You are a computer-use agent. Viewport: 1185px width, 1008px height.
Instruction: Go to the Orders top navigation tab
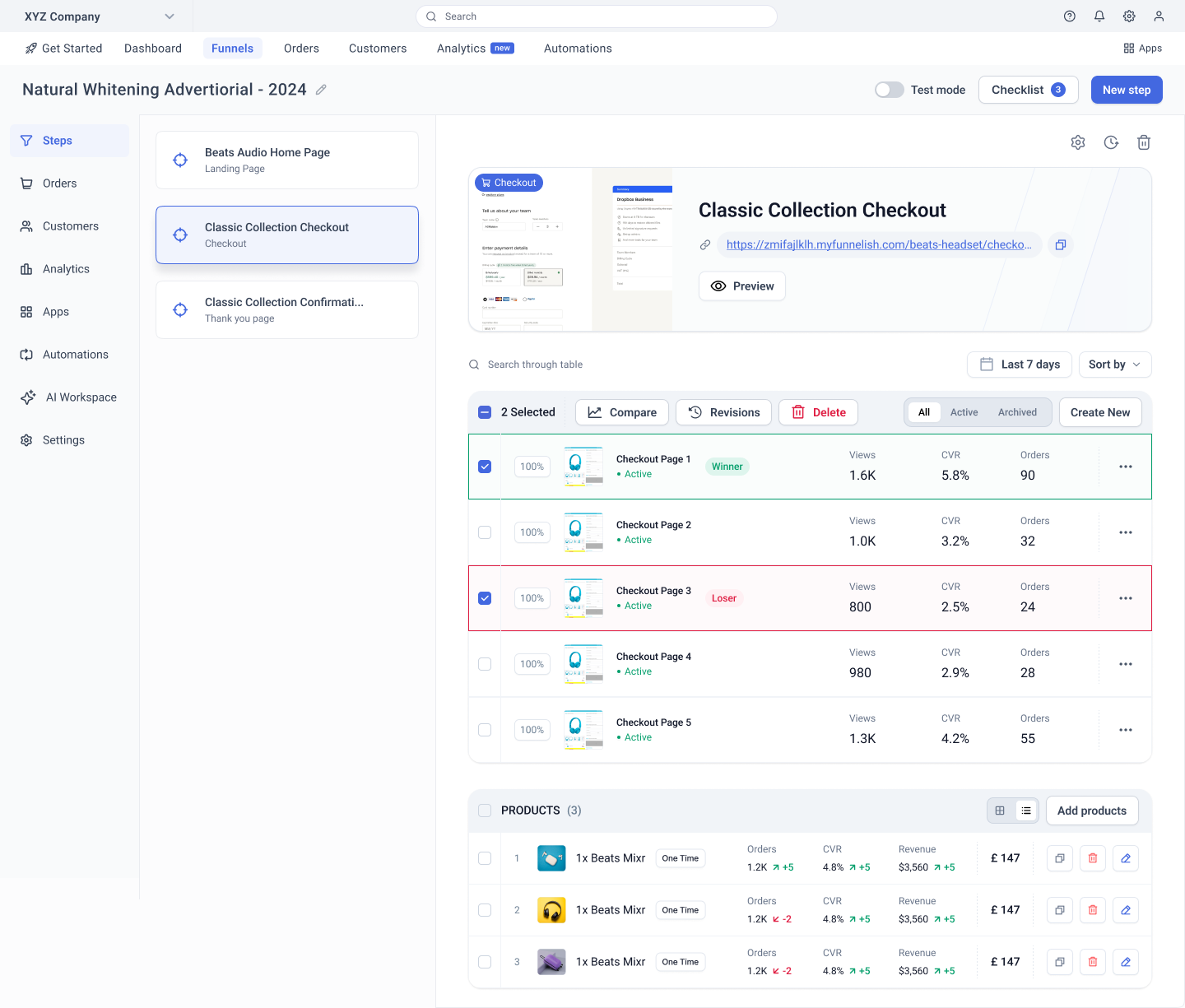click(x=301, y=49)
